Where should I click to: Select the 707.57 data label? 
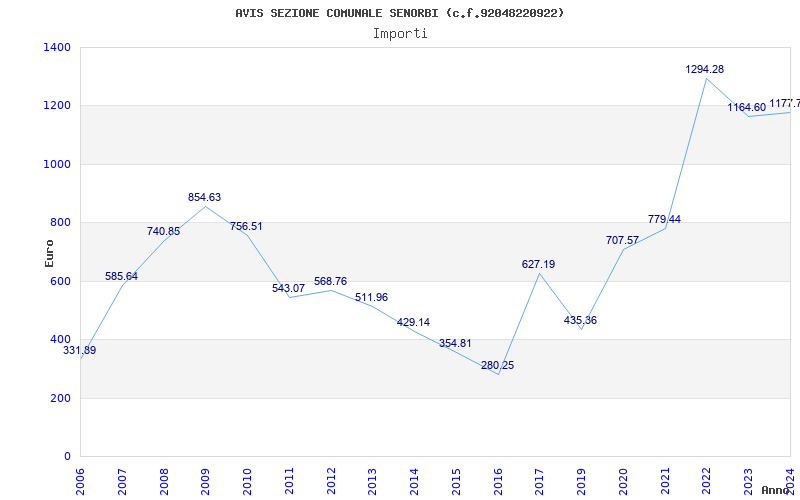coord(622,240)
